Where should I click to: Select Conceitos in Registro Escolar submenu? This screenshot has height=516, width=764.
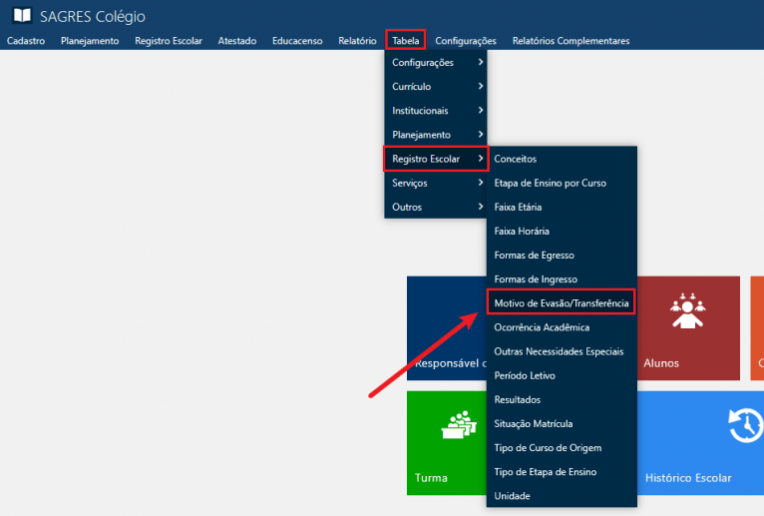tap(515, 159)
